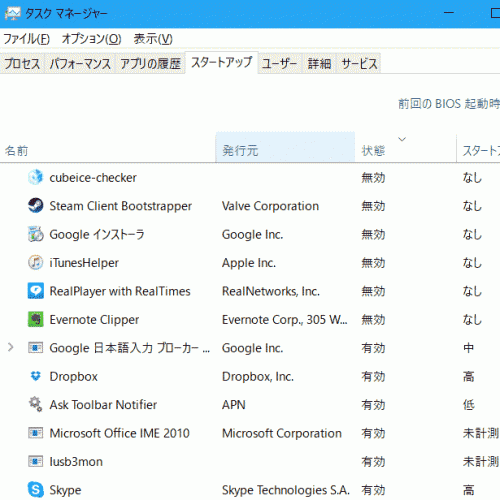Click the cubeice-checker icon
This screenshot has height=500, width=500.
(36, 177)
